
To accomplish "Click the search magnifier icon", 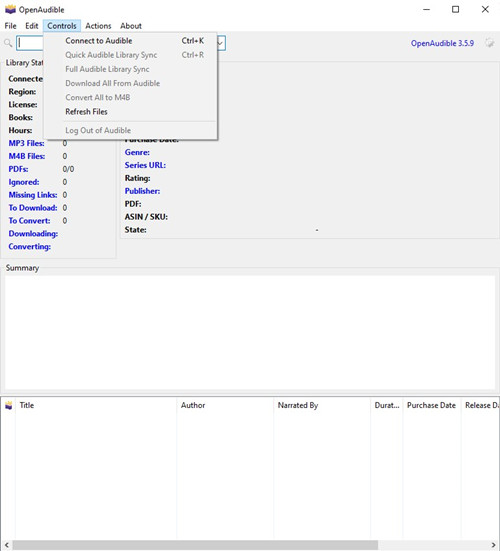I will tap(8, 43).
